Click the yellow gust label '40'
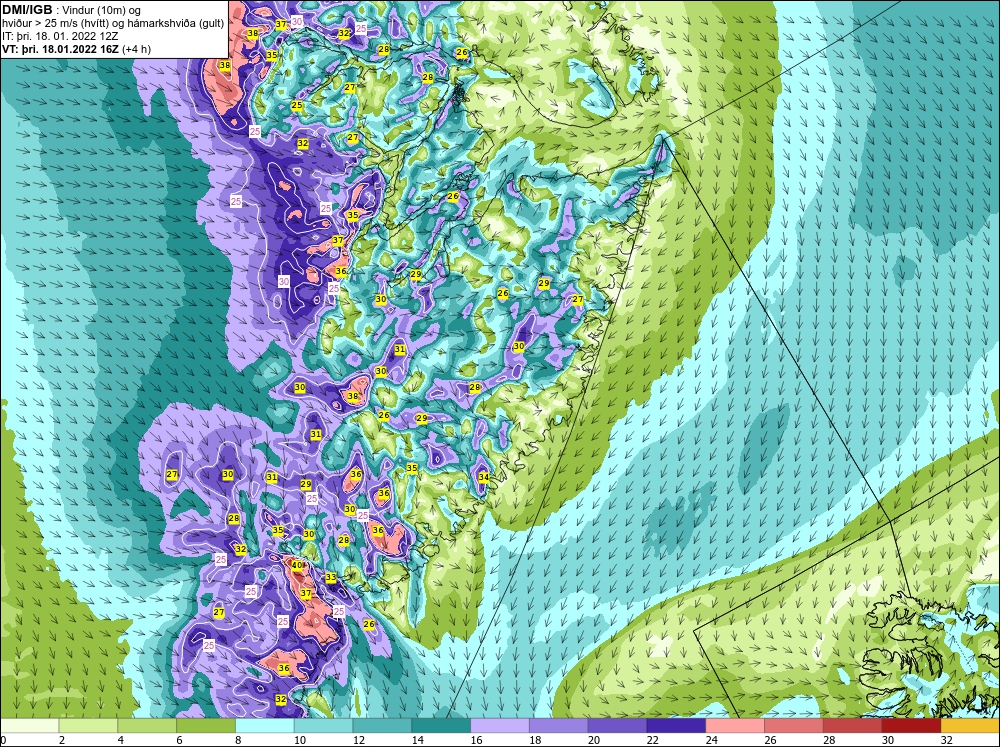Screen dimensions: 1000x747 (297, 565)
